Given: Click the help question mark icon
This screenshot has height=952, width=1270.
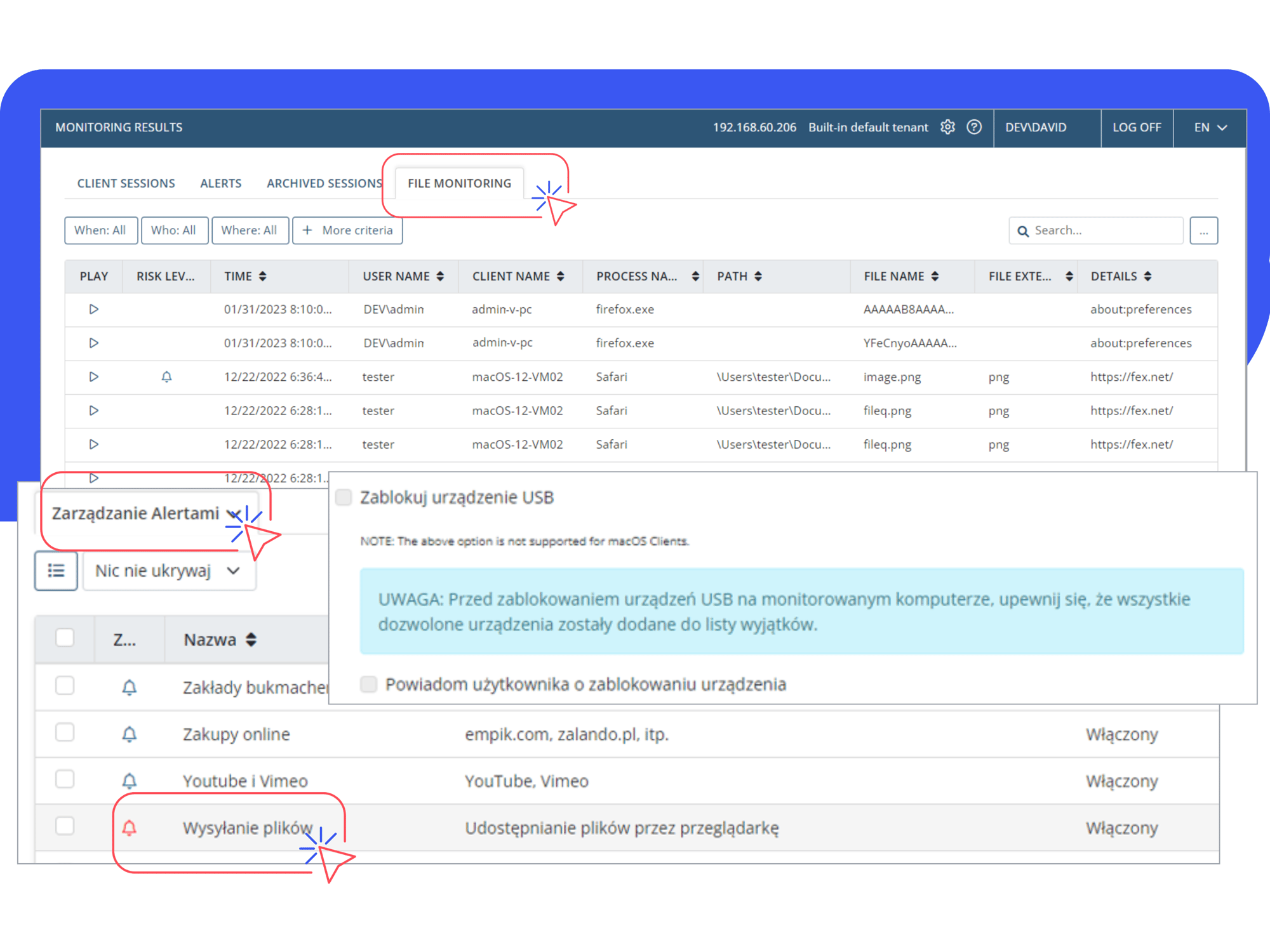Looking at the screenshot, I should tap(974, 127).
